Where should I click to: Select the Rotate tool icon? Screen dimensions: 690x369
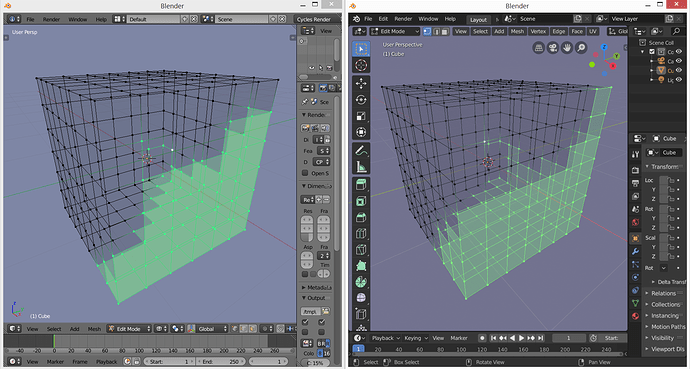pyautogui.click(x=361, y=100)
